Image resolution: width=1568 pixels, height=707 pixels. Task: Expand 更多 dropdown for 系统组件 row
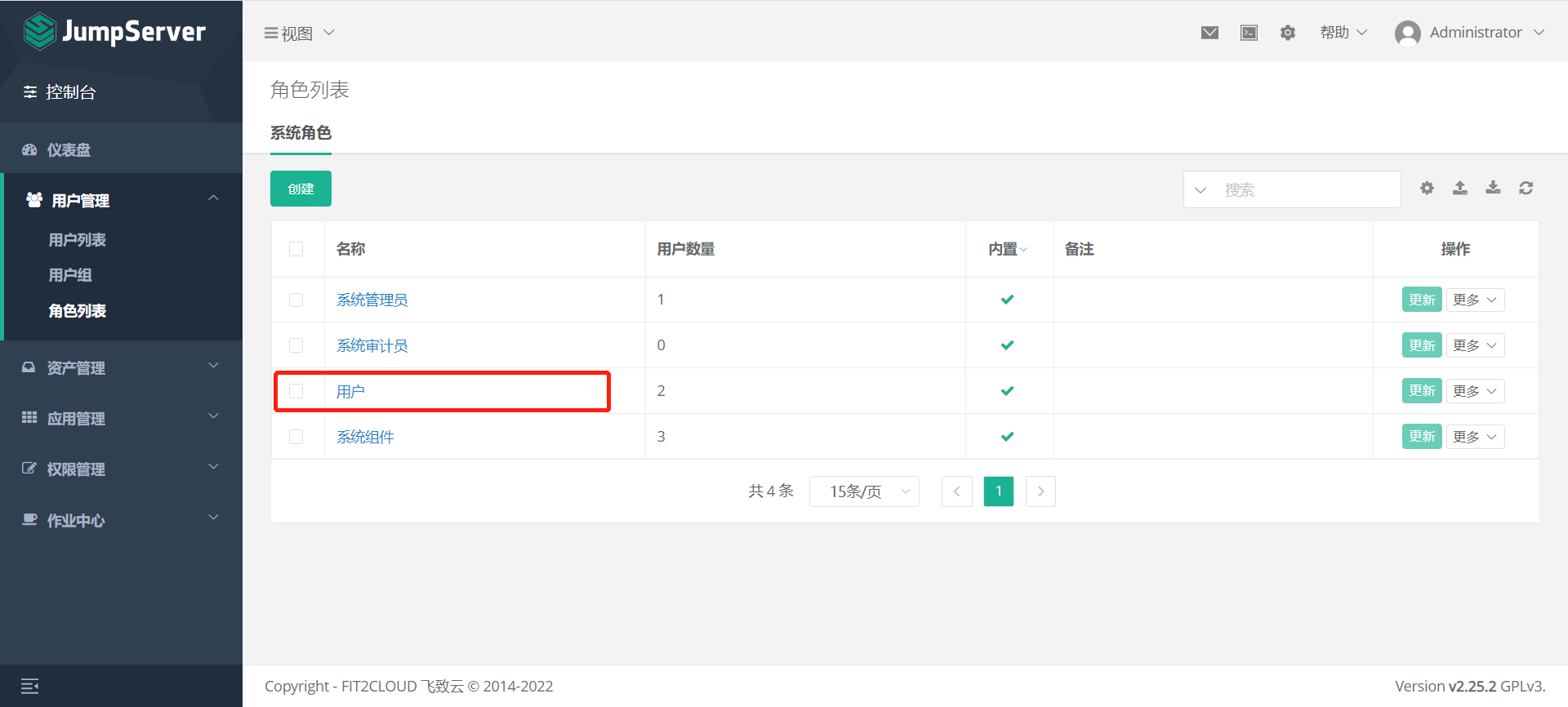pyautogui.click(x=1474, y=437)
